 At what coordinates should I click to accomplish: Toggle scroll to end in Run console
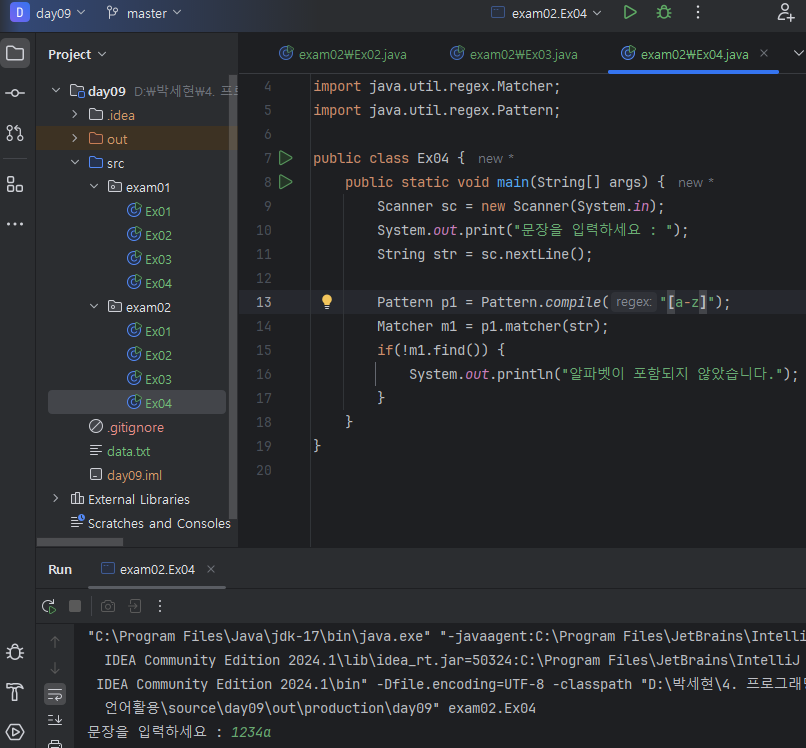(x=55, y=719)
